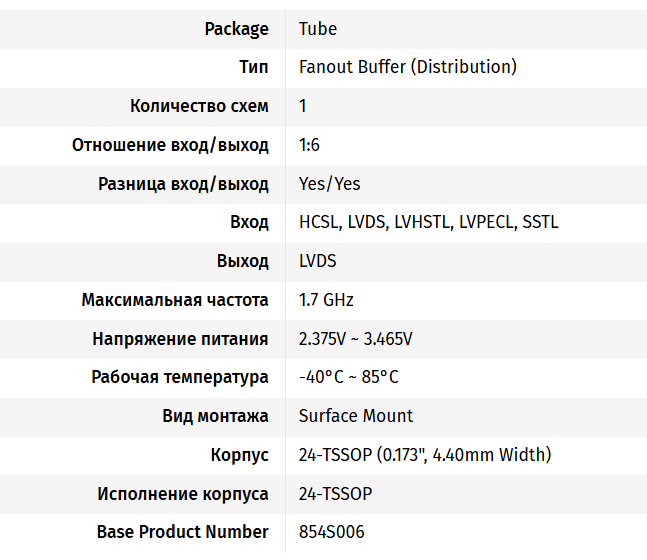Click the "Количество схем" row label
647x560 pixels.
(199, 106)
